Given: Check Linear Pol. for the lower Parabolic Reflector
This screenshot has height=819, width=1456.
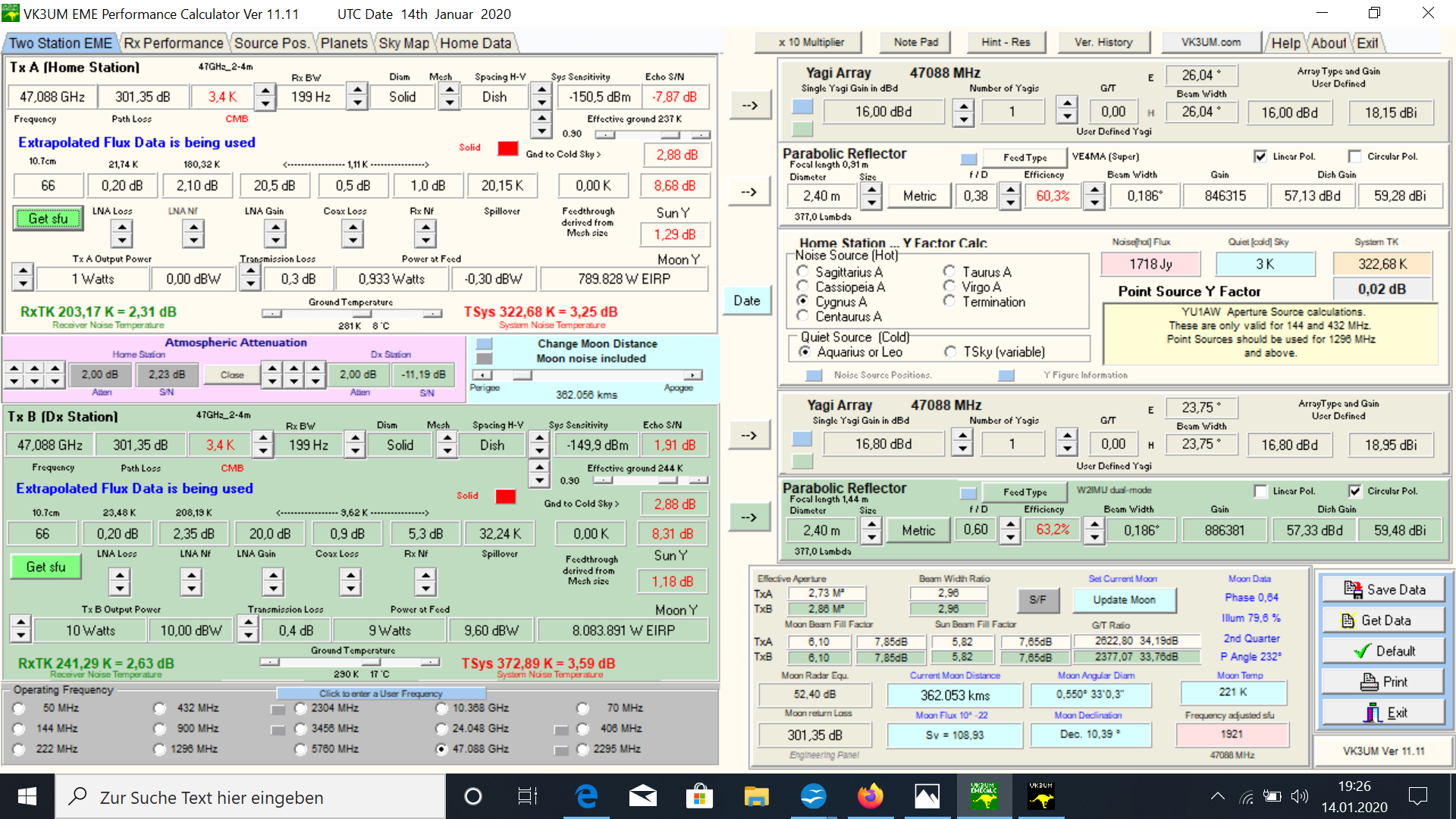Looking at the screenshot, I should tap(1260, 491).
